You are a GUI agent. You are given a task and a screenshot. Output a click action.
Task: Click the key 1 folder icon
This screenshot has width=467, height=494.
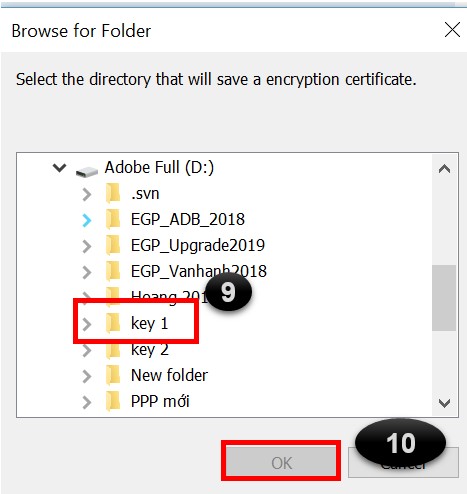coord(113,323)
